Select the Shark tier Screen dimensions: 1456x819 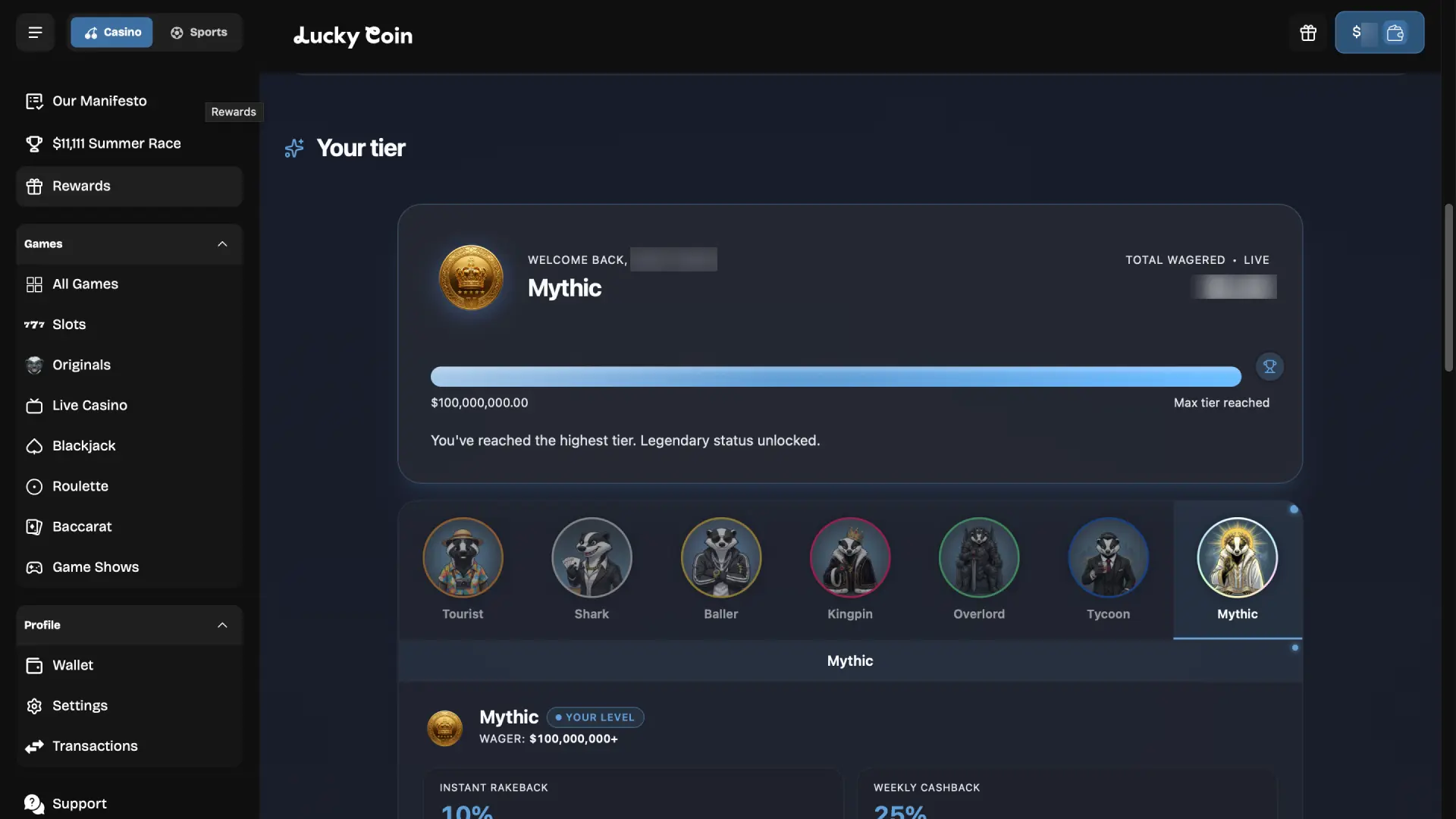[x=591, y=569]
